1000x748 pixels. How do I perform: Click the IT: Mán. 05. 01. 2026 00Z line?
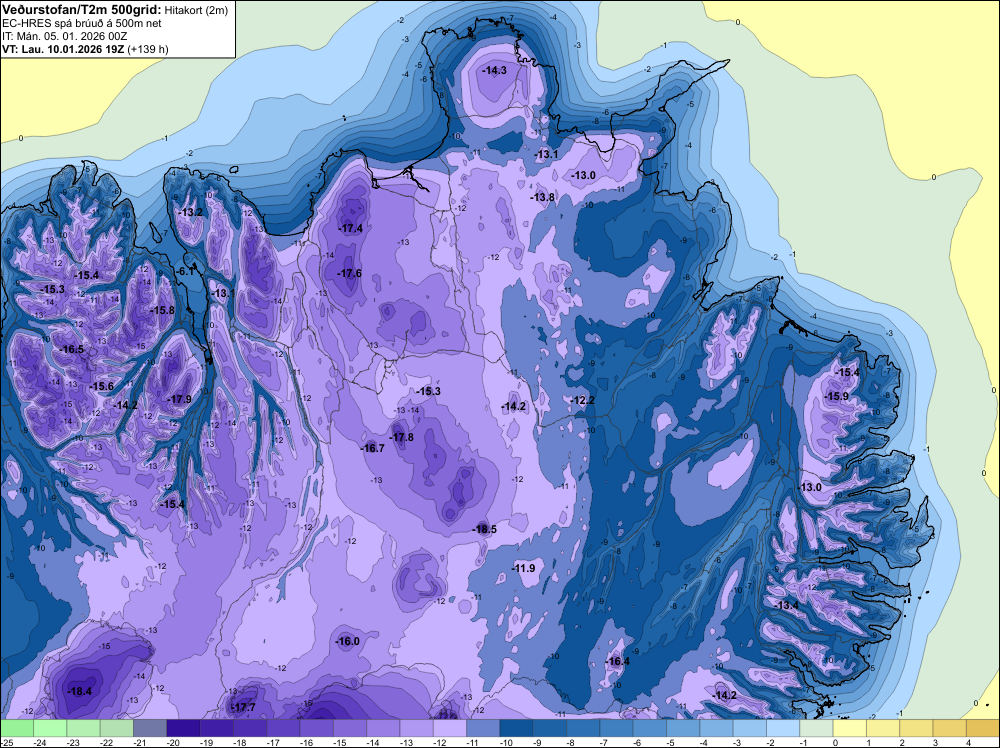click(x=64, y=36)
